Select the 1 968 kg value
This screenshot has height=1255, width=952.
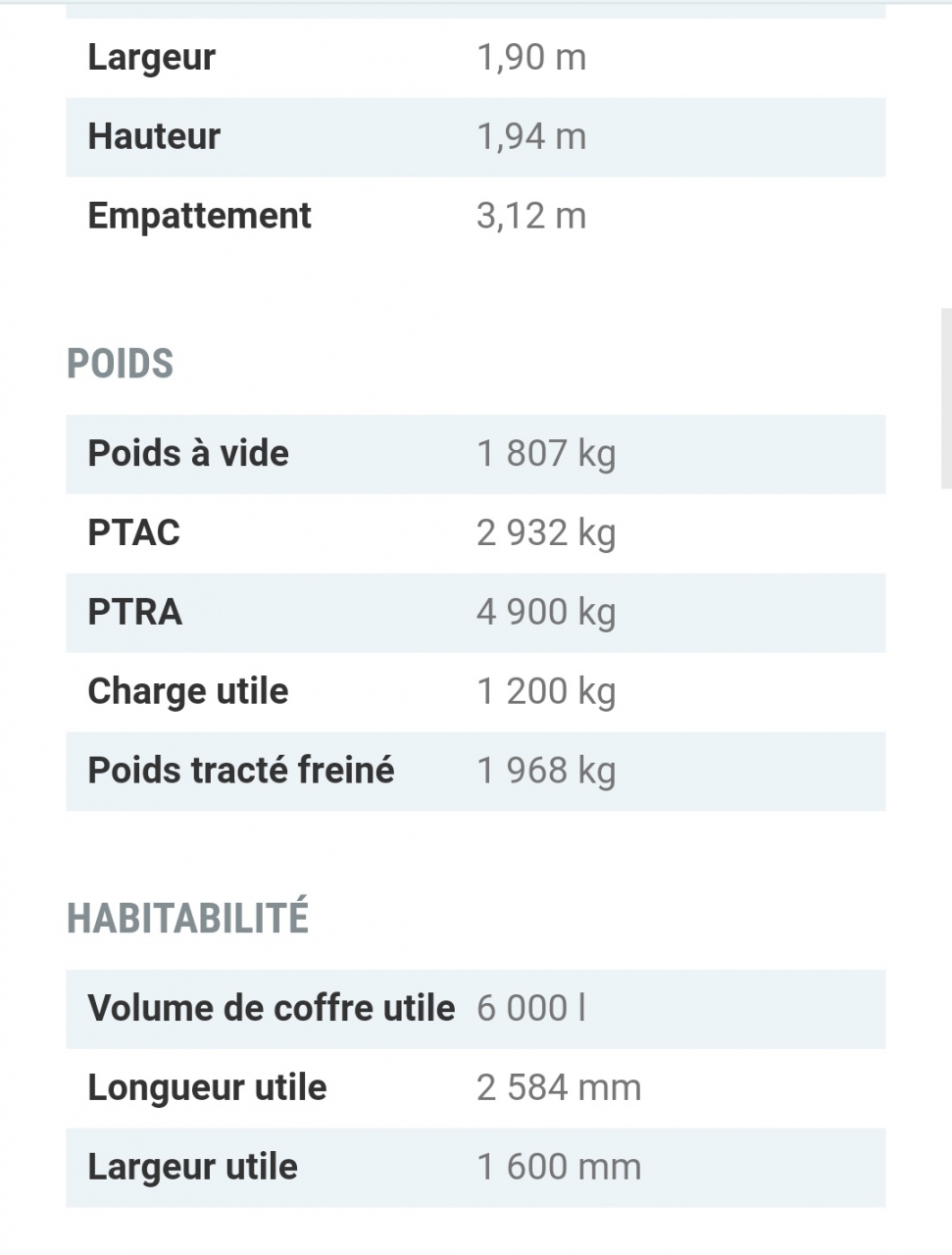546,771
